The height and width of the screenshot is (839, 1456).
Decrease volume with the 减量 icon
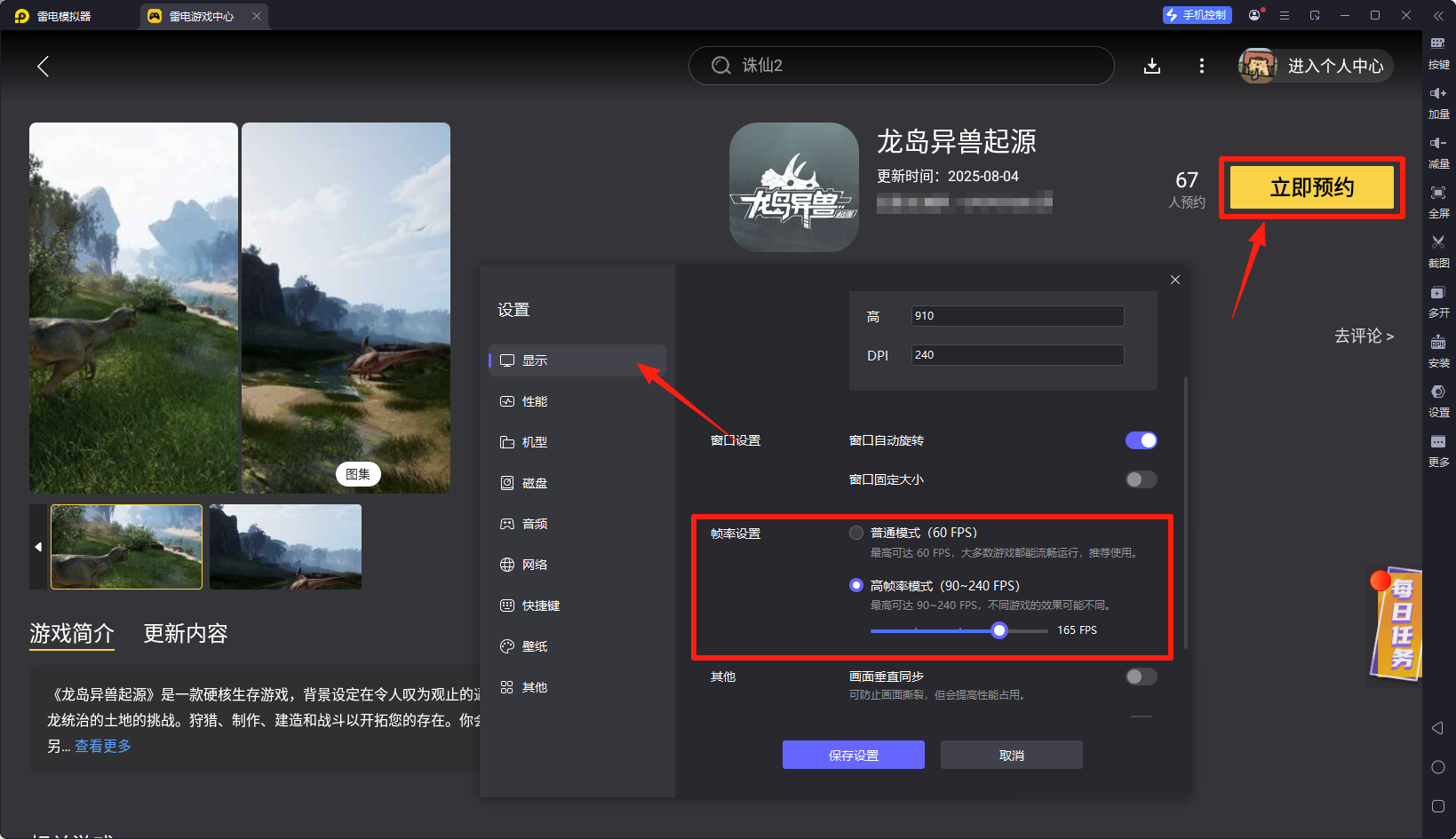click(1438, 152)
